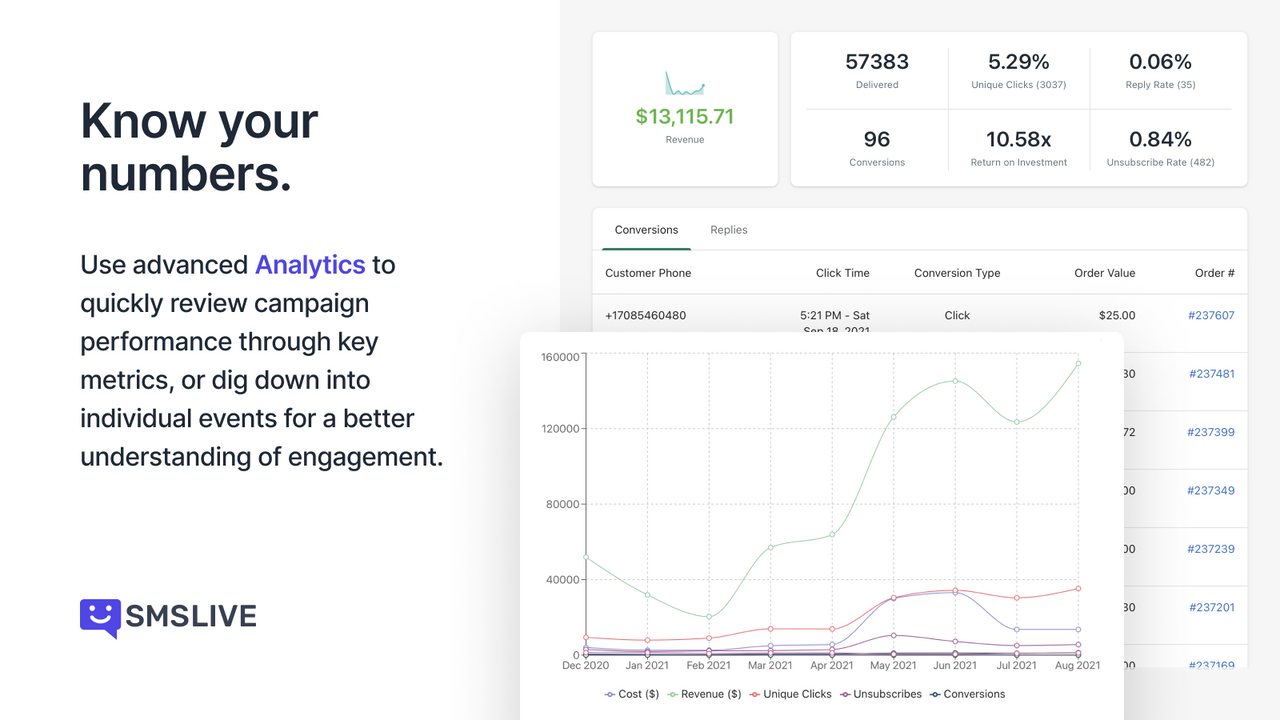Screen dimensions: 1280x720
Task: Select the Revenue data point for May 2021
Action: 894,417
